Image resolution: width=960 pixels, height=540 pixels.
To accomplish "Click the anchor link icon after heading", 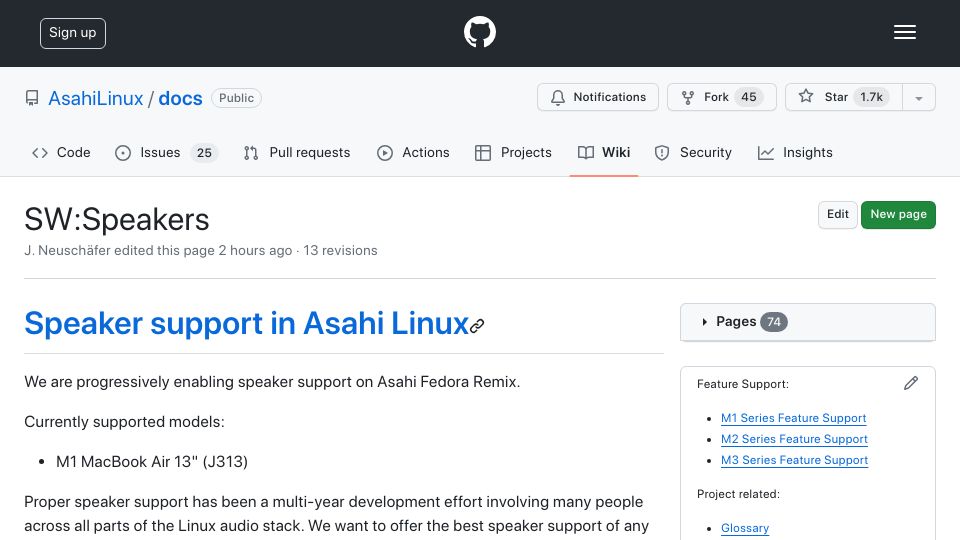I will pyautogui.click(x=477, y=326).
